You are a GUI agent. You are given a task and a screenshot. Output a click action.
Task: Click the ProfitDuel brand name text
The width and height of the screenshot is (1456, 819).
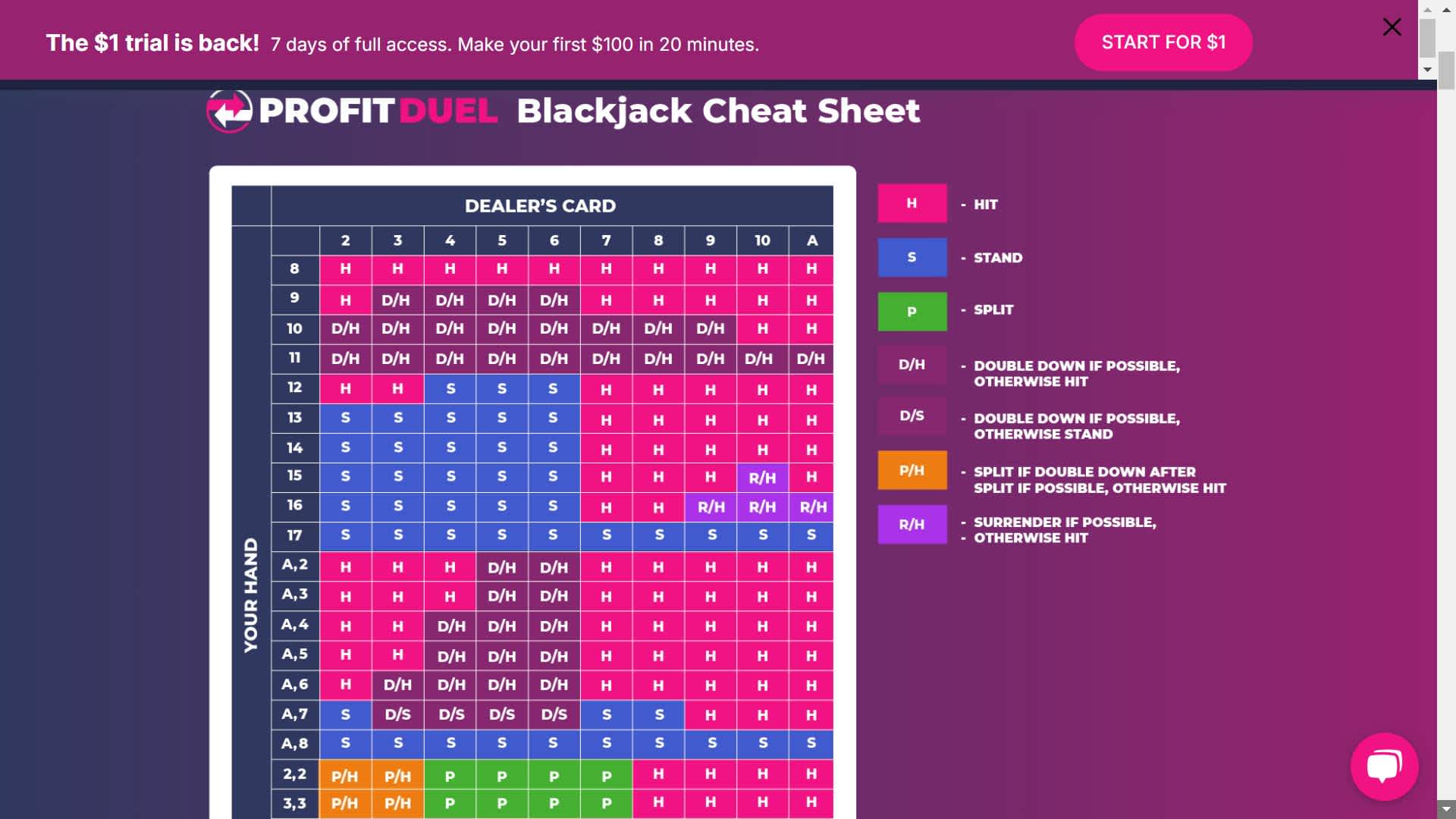[378, 111]
